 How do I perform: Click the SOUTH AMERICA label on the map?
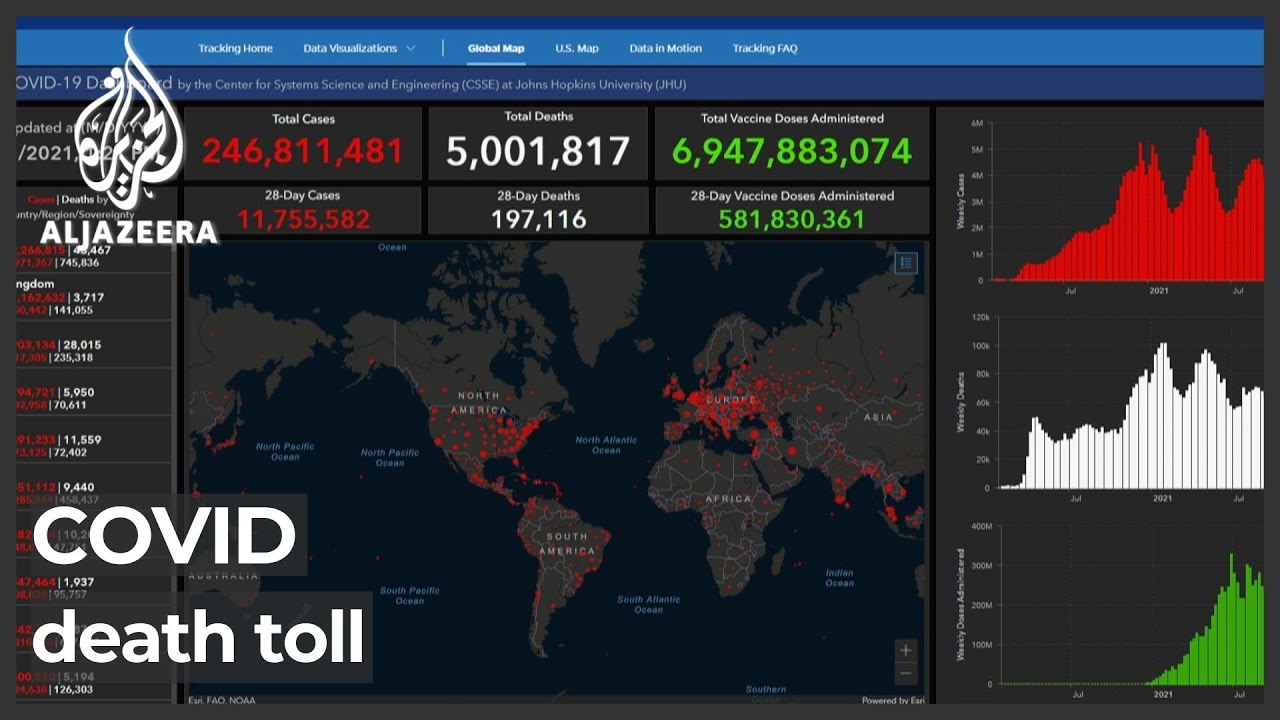(x=567, y=544)
